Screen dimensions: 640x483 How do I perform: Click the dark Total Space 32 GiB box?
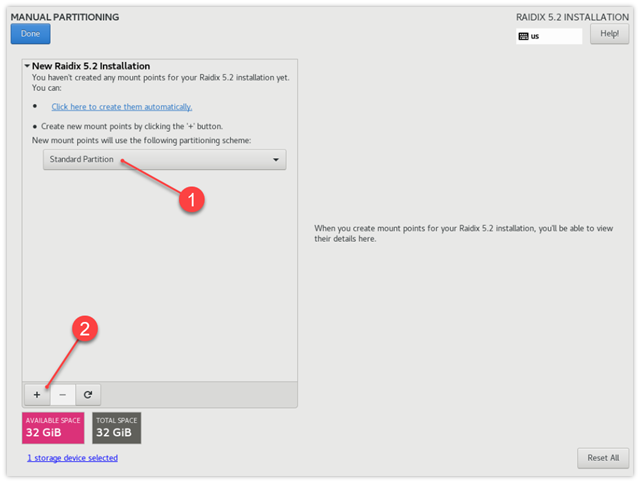(x=116, y=427)
